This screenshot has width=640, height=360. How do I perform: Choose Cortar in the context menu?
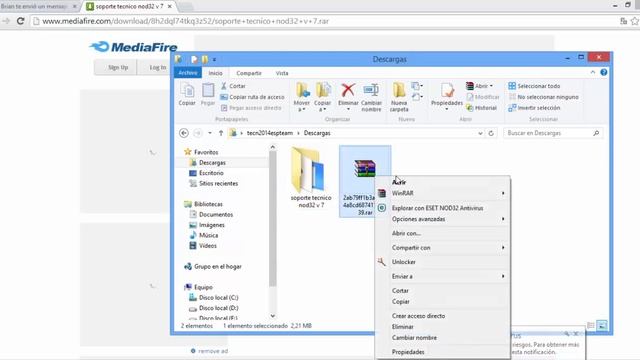pos(443,291)
